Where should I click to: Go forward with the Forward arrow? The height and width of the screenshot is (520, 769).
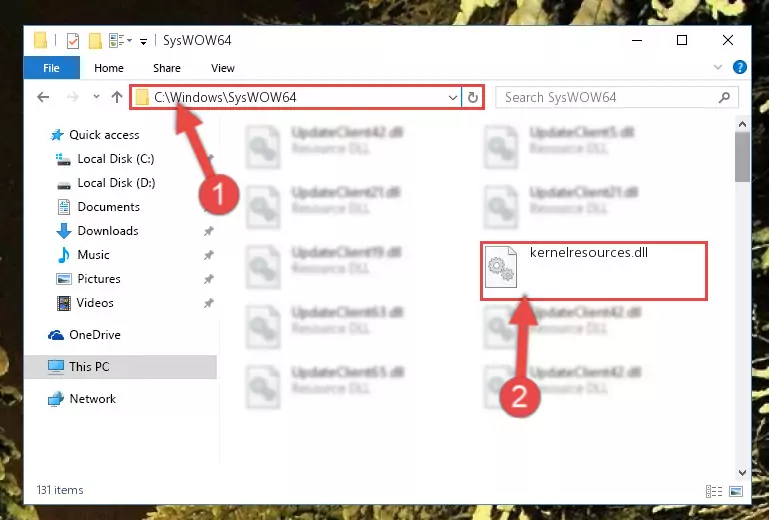click(x=73, y=97)
